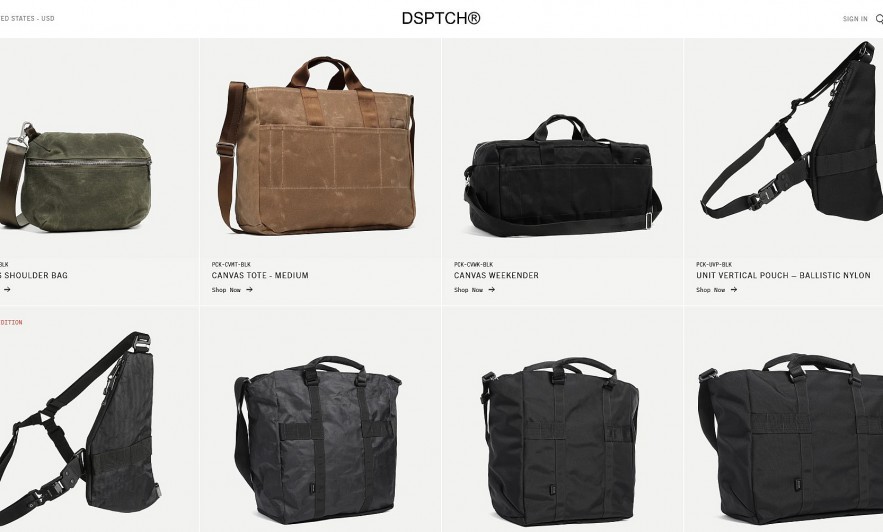
Task: Open Unit Vertical Pouch — Ballistic Nylon title
Action: 783,275
